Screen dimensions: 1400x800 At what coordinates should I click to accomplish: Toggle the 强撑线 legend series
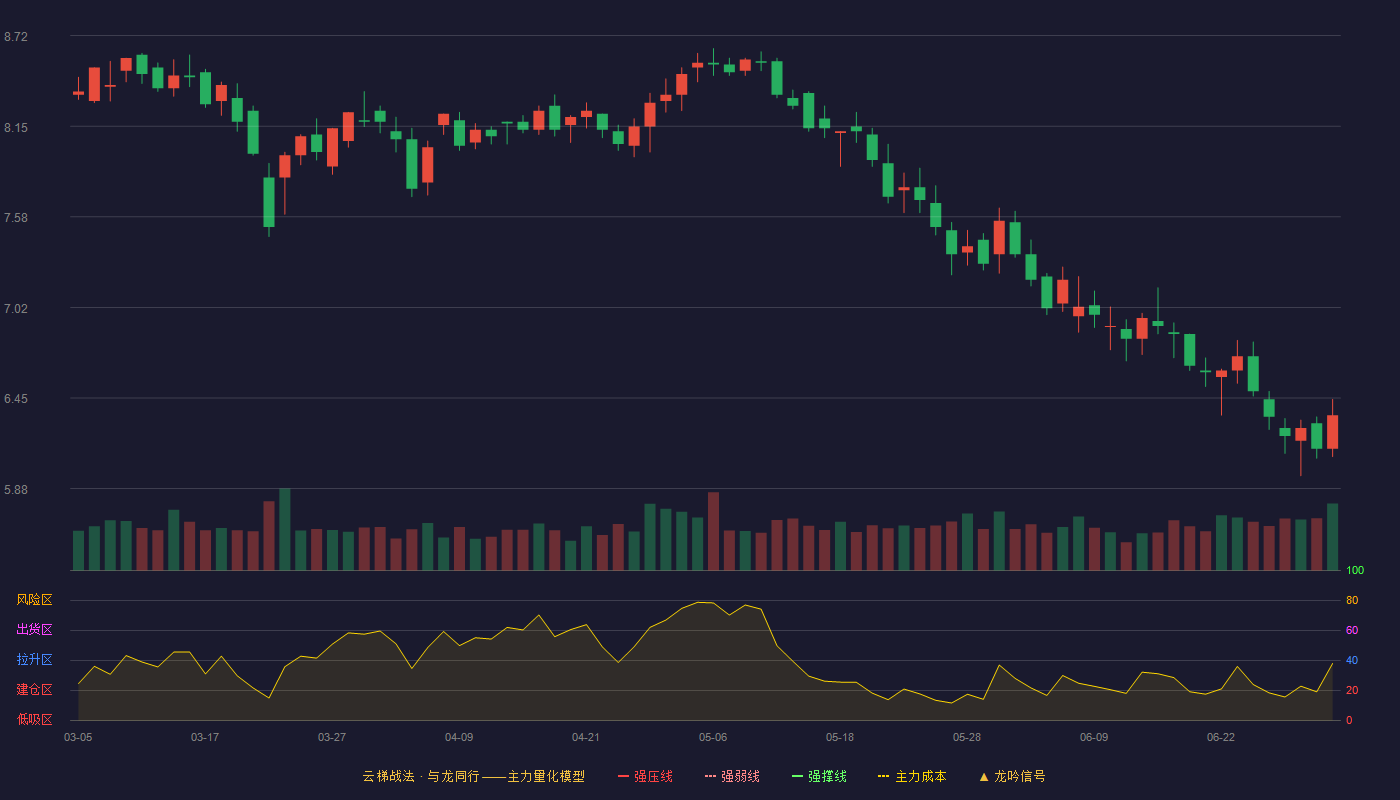pyautogui.click(x=819, y=776)
